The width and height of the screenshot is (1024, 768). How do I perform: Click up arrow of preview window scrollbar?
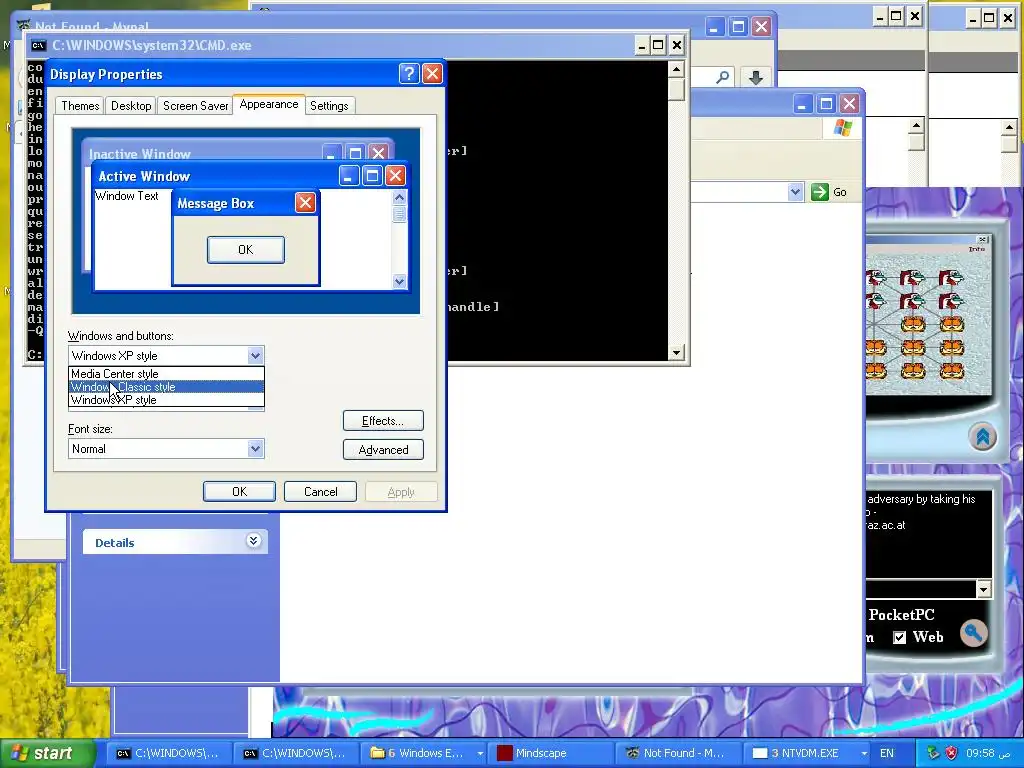coord(400,197)
